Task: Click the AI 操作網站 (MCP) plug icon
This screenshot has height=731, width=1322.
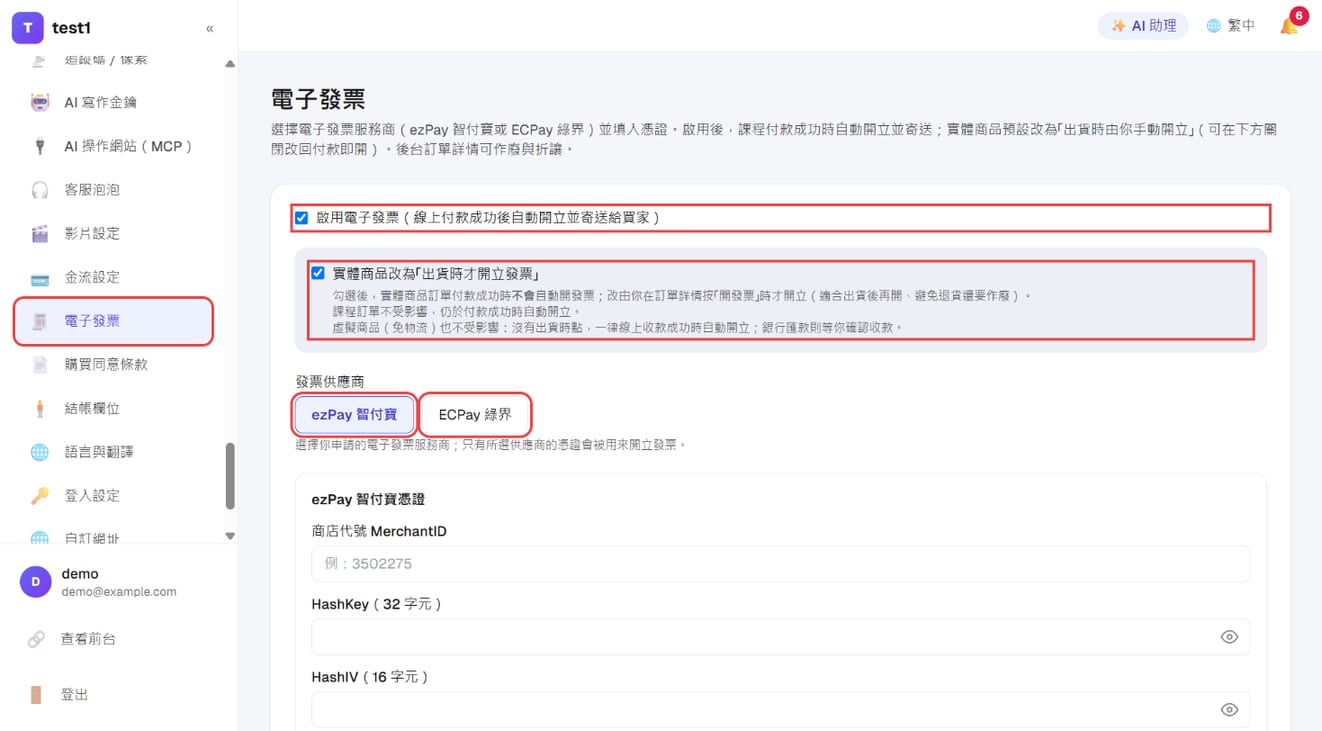Action: (x=40, y=146)
